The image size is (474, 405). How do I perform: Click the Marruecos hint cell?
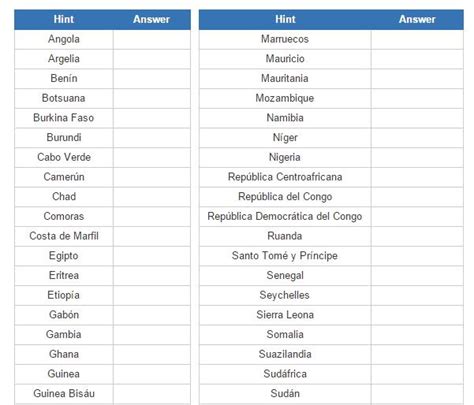[285, 39]
